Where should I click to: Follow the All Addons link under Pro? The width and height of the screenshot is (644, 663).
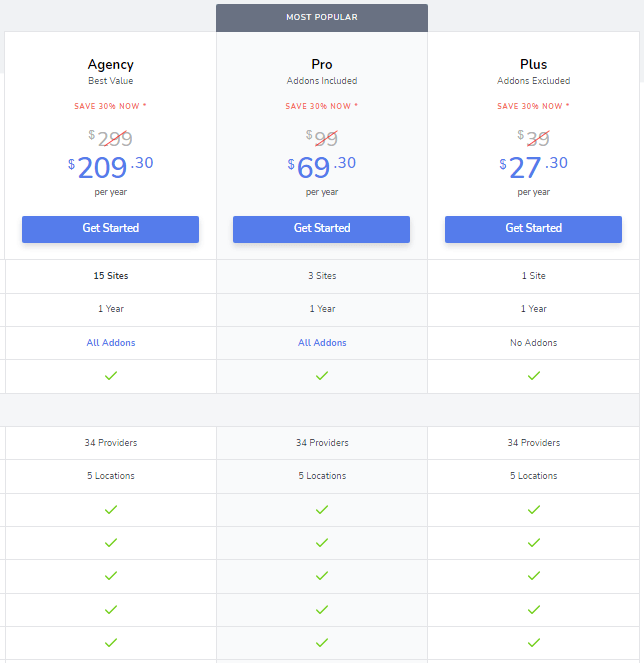pyautogui.click(x=322, y=343)
